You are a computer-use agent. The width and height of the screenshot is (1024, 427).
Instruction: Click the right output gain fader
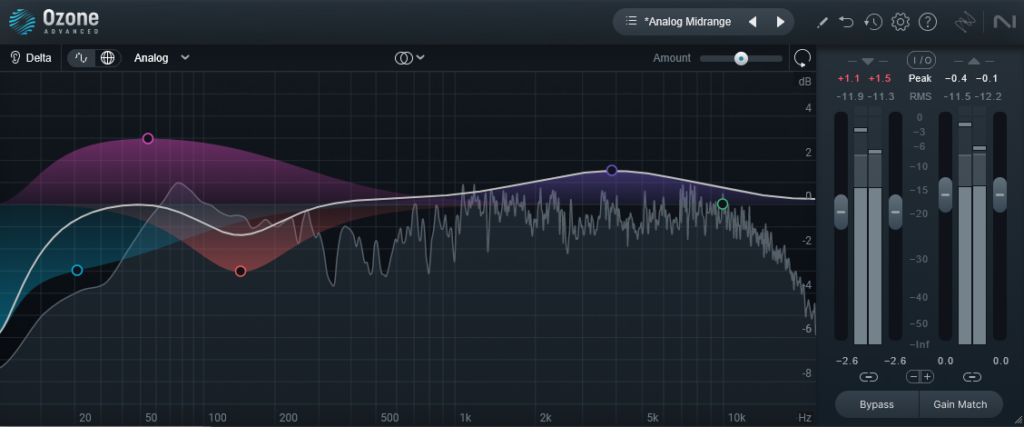(1000, 195)
